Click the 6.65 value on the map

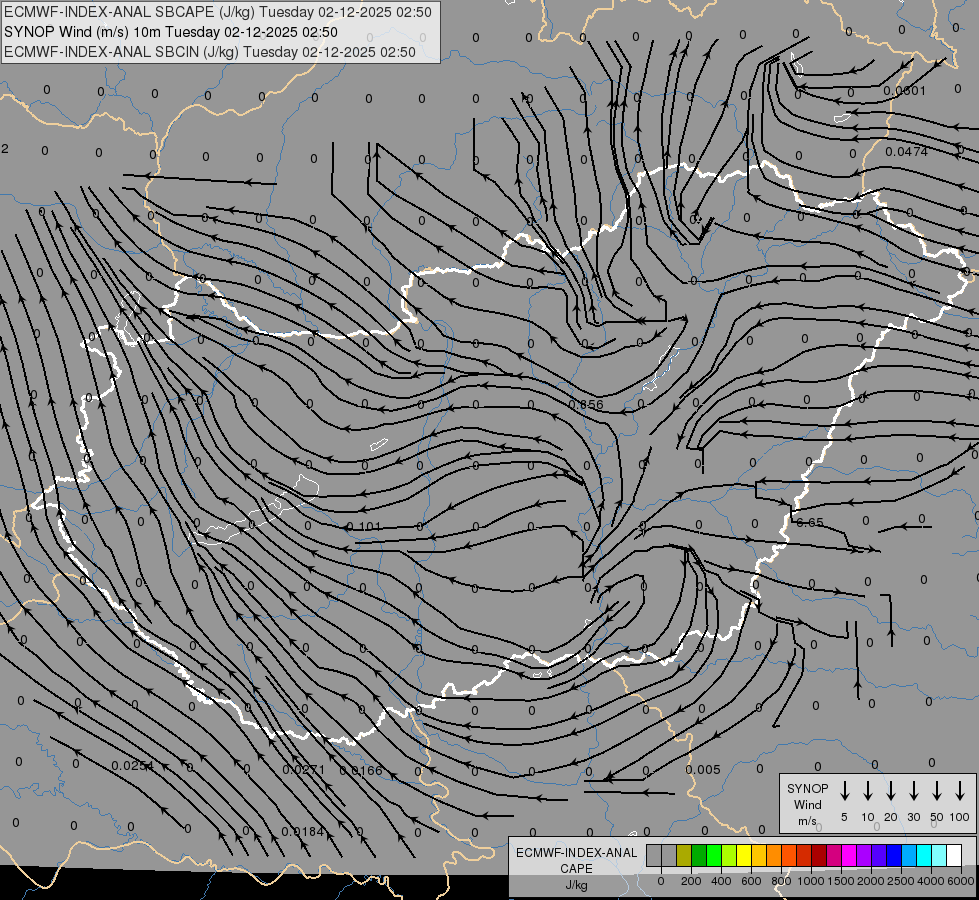[x=810, y=523]
